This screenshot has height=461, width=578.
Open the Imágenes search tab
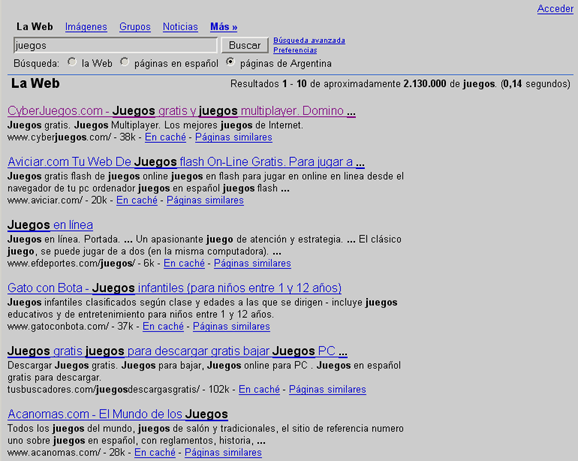coord(86,27)
